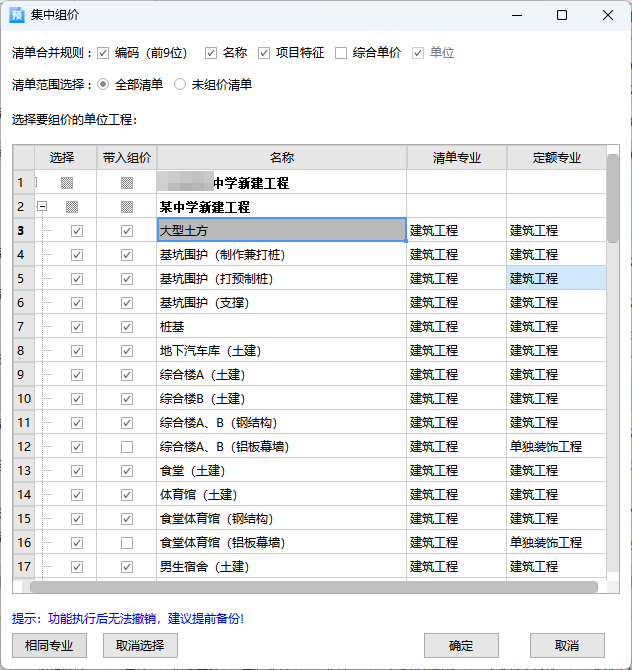Open 定额专业 cell for 综合楼A、B (铝板幕墙)
This screenshot has width=632, height=670.
556,447
